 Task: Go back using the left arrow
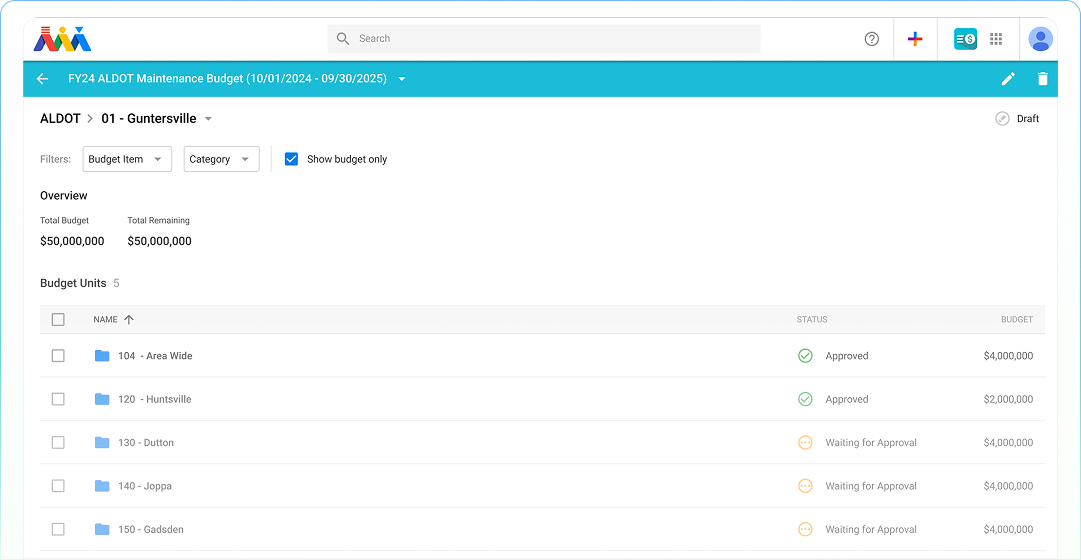pos(43,79)
